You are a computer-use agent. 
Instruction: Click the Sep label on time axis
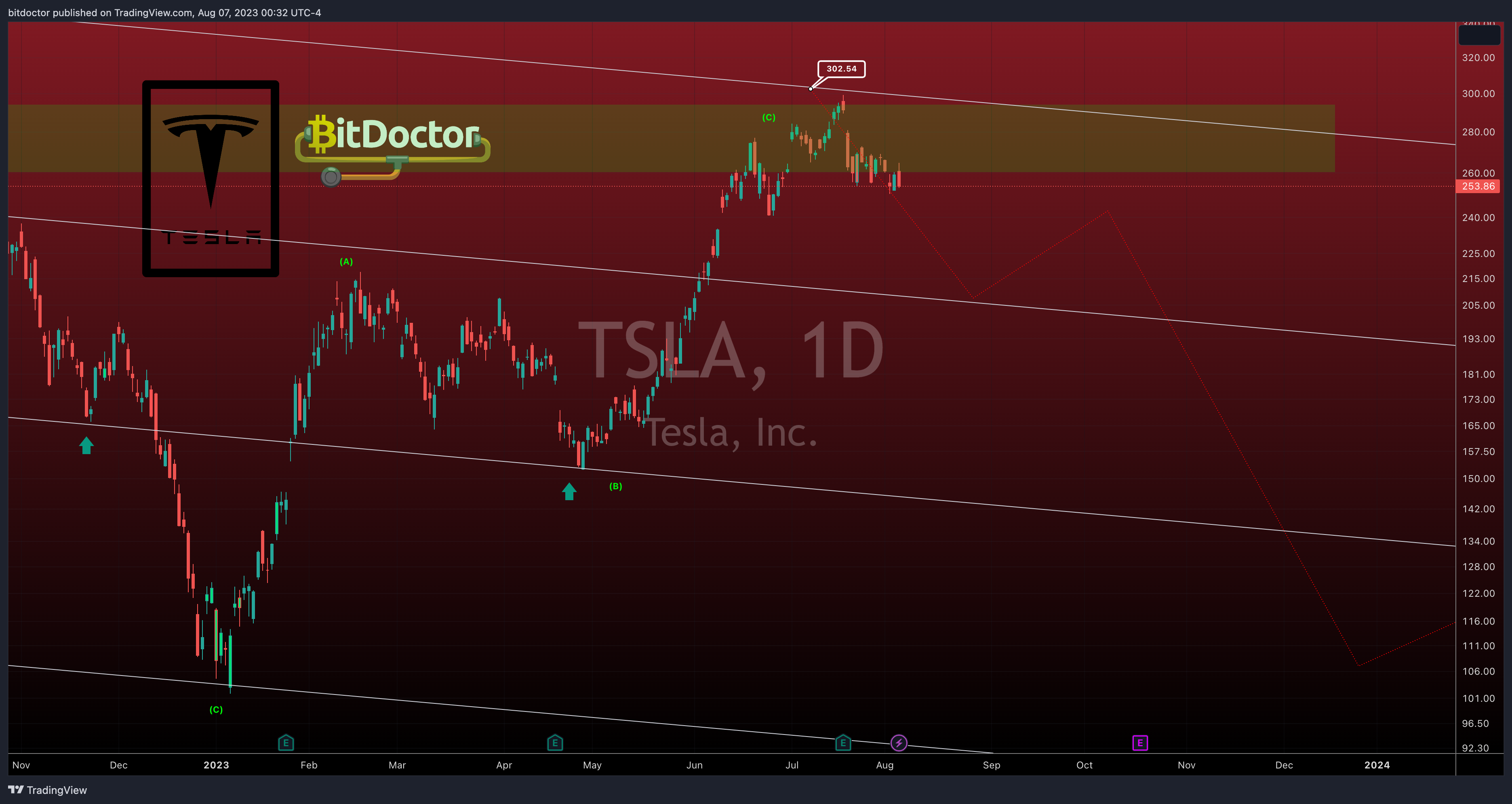[992, 765]
